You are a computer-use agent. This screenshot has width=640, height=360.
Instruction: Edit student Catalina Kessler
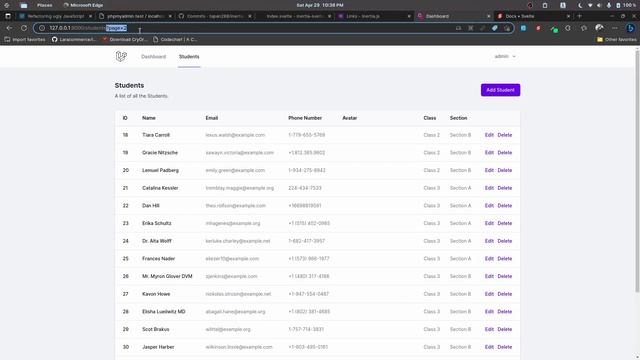(489, 188)
